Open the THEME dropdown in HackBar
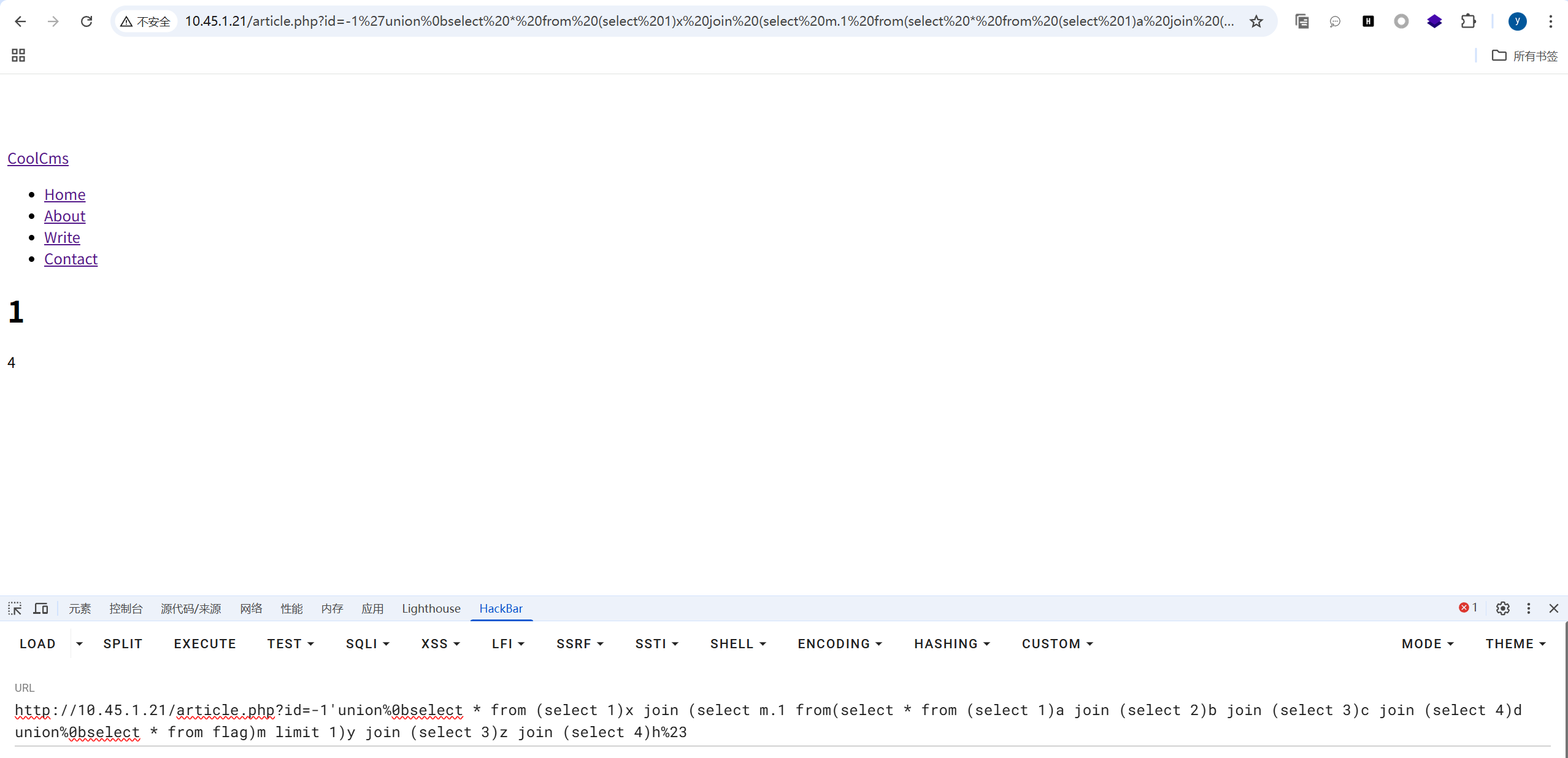The width and height of the screenshot is (1568, 758). tap(1515, 644)
